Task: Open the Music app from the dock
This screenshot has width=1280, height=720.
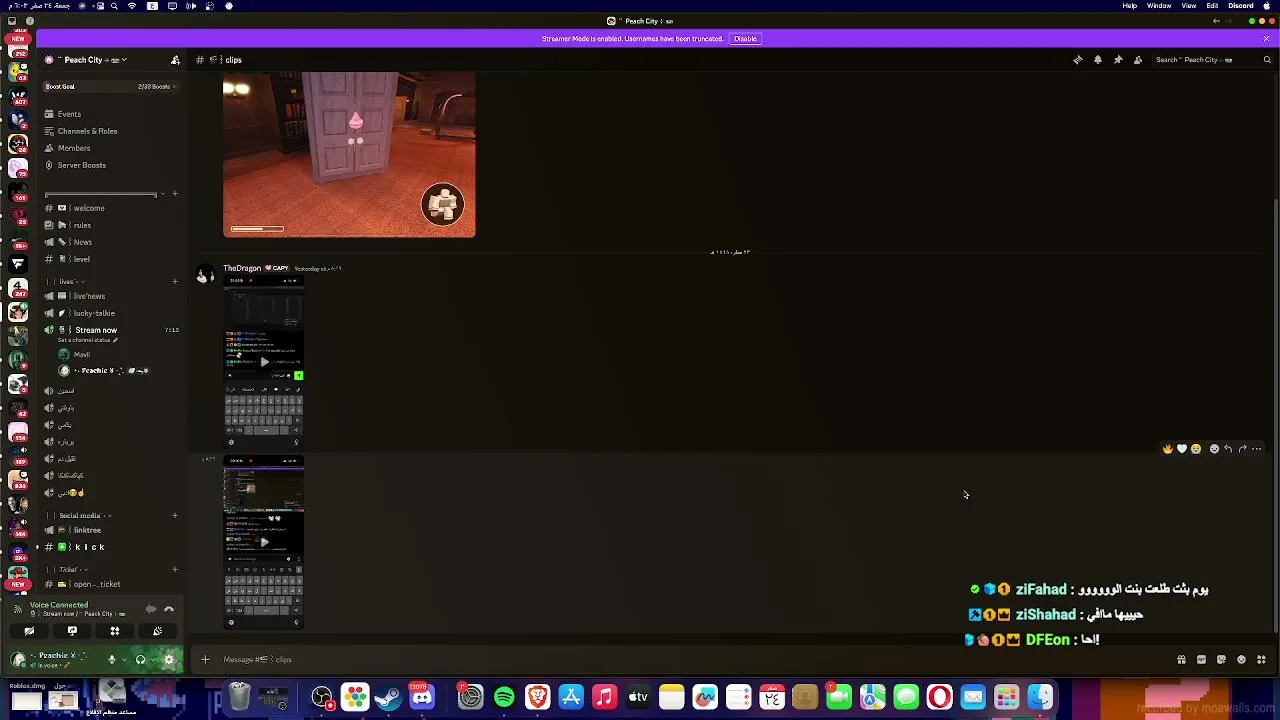Action: (x=604, y=697)
